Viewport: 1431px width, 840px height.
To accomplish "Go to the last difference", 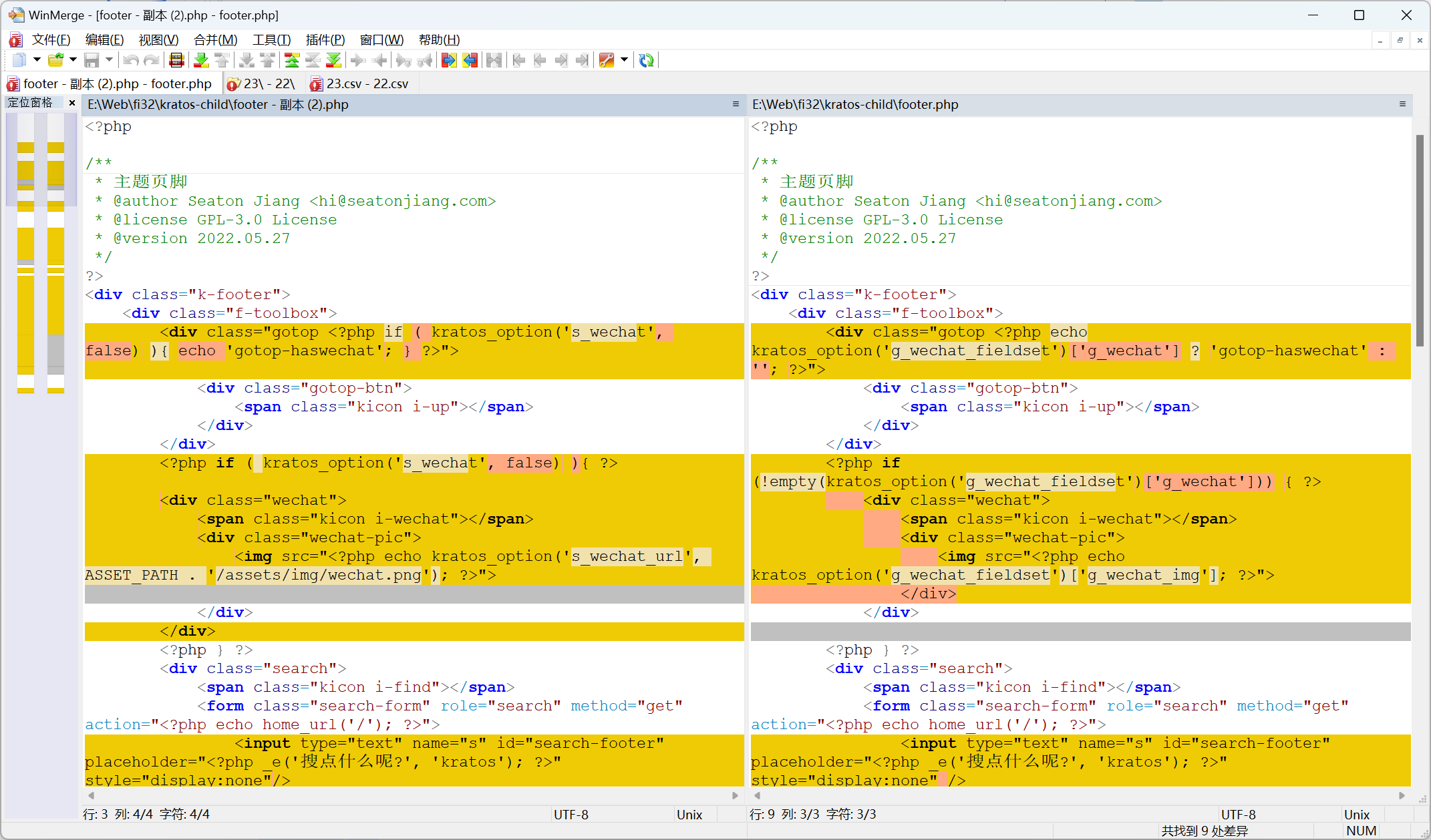I will point(333,60).
